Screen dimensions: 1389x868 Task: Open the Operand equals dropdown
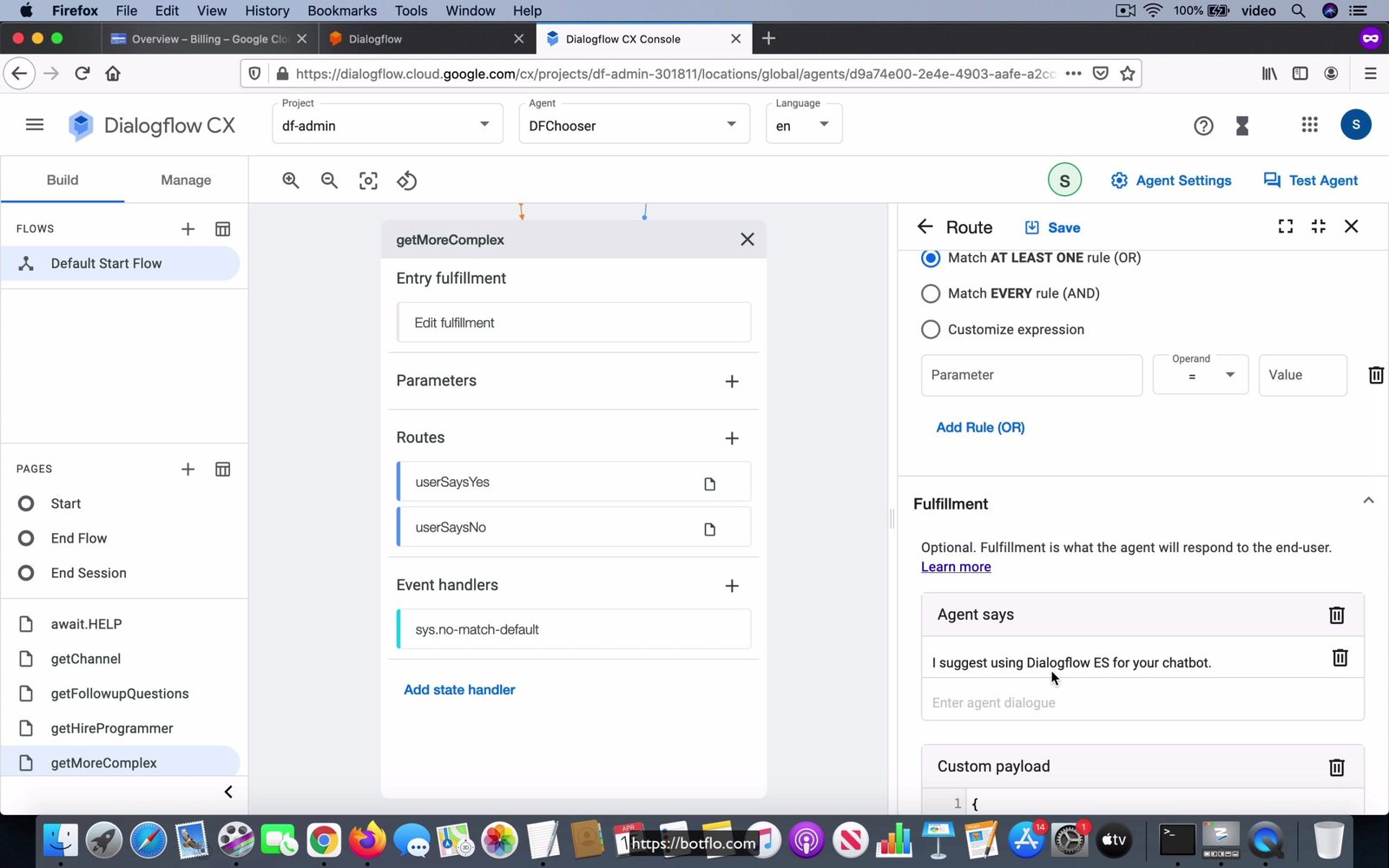(x=1201, y=375)
